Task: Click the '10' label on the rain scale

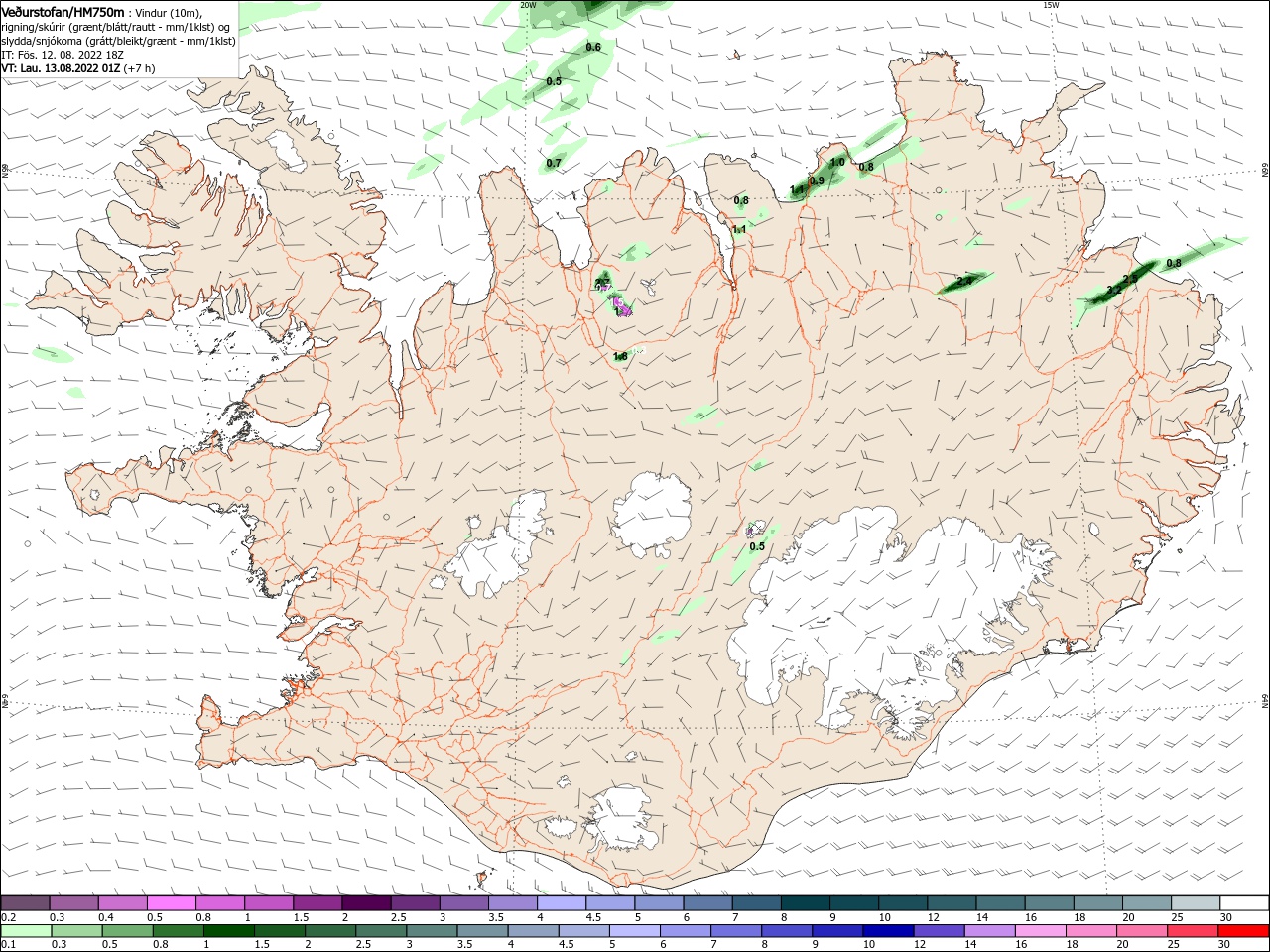Action: (869, 945)
